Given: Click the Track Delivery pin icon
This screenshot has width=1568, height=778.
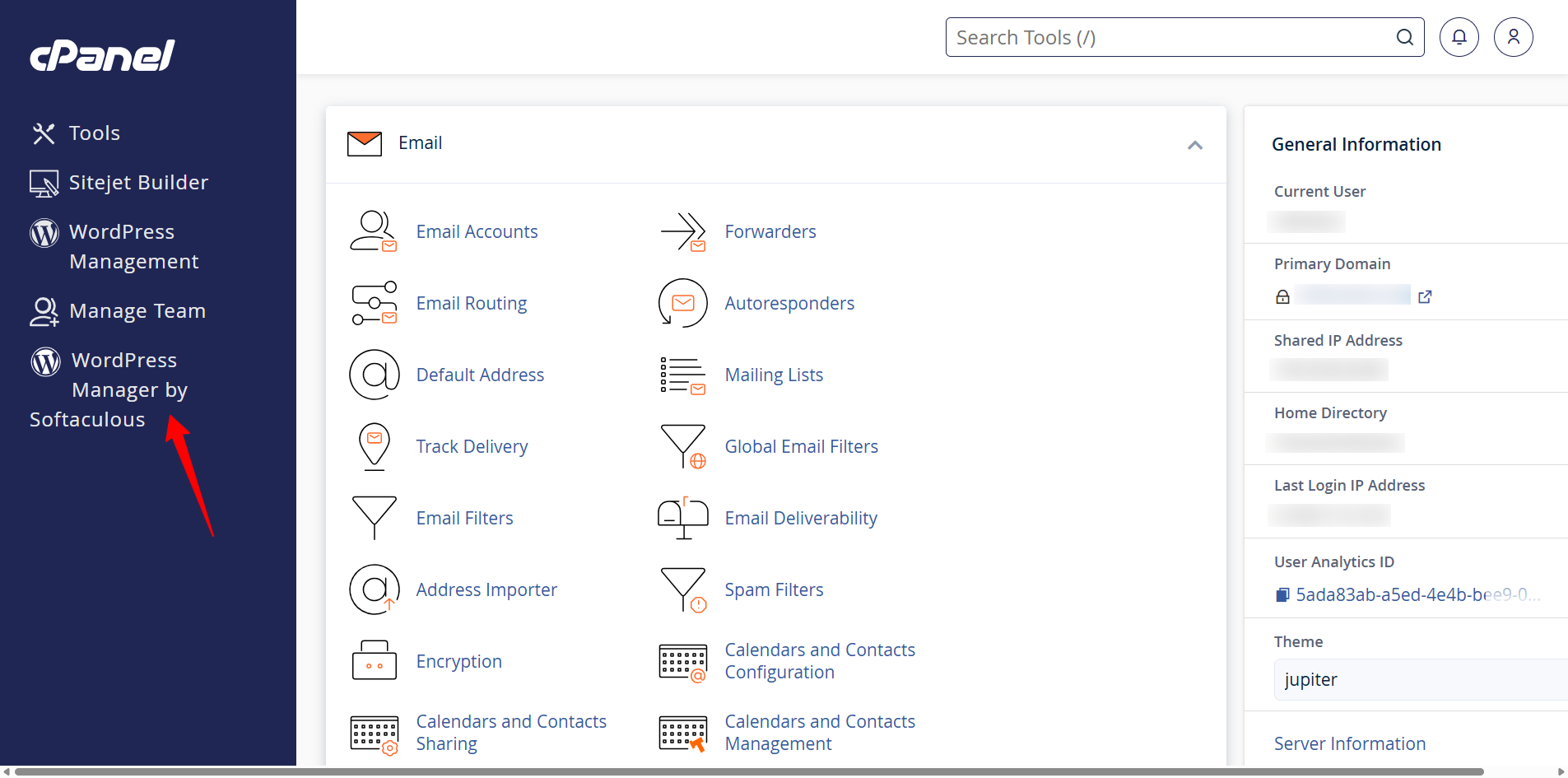Looking at the screenshot, I should pos(375,446).
